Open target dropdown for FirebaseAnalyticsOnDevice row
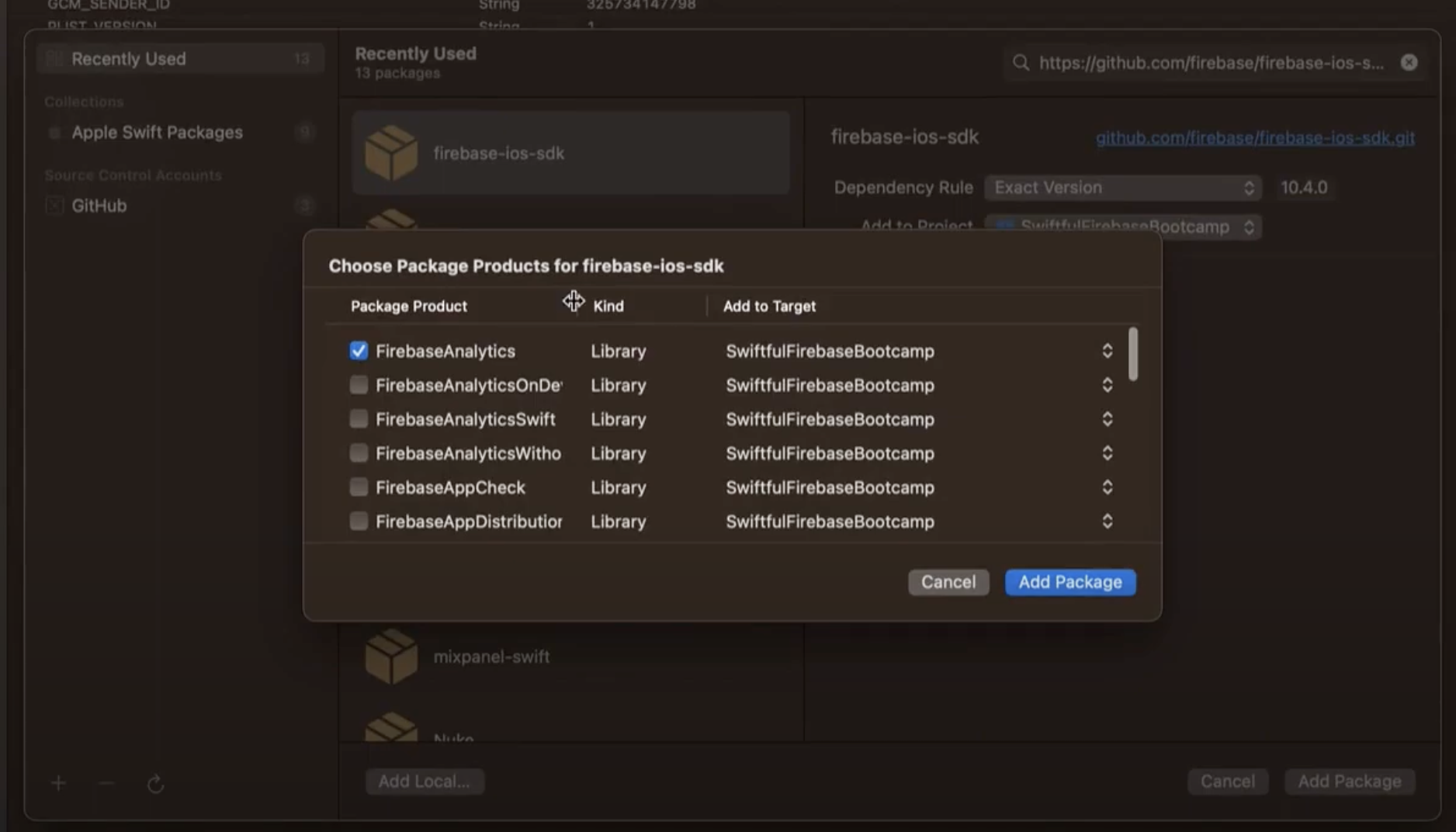The image size is (1456, 832). 1108,385
